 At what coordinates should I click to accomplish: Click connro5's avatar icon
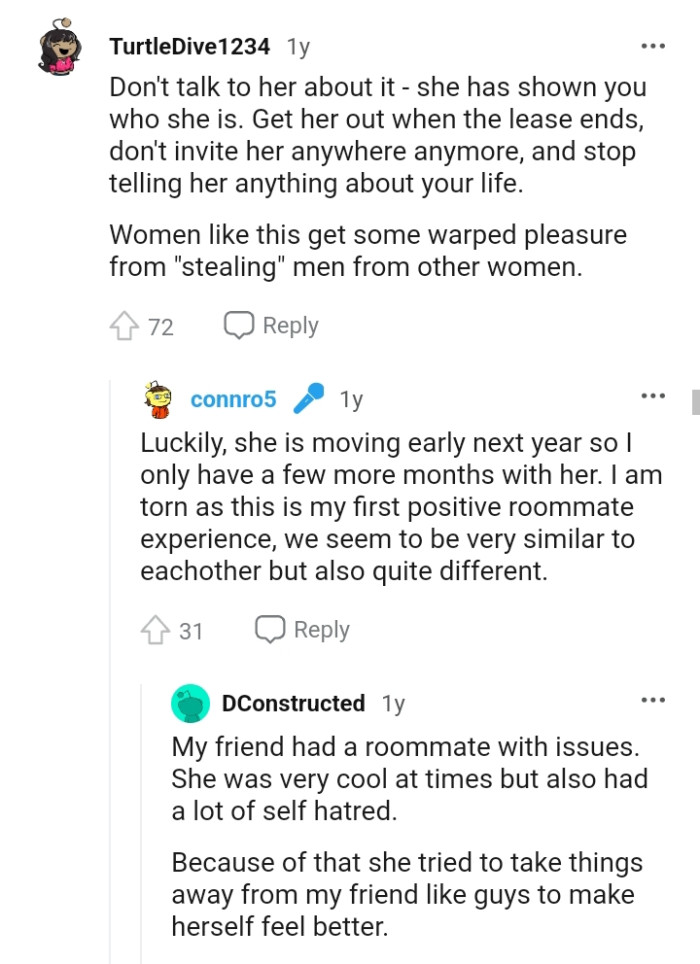pos(161,399)
